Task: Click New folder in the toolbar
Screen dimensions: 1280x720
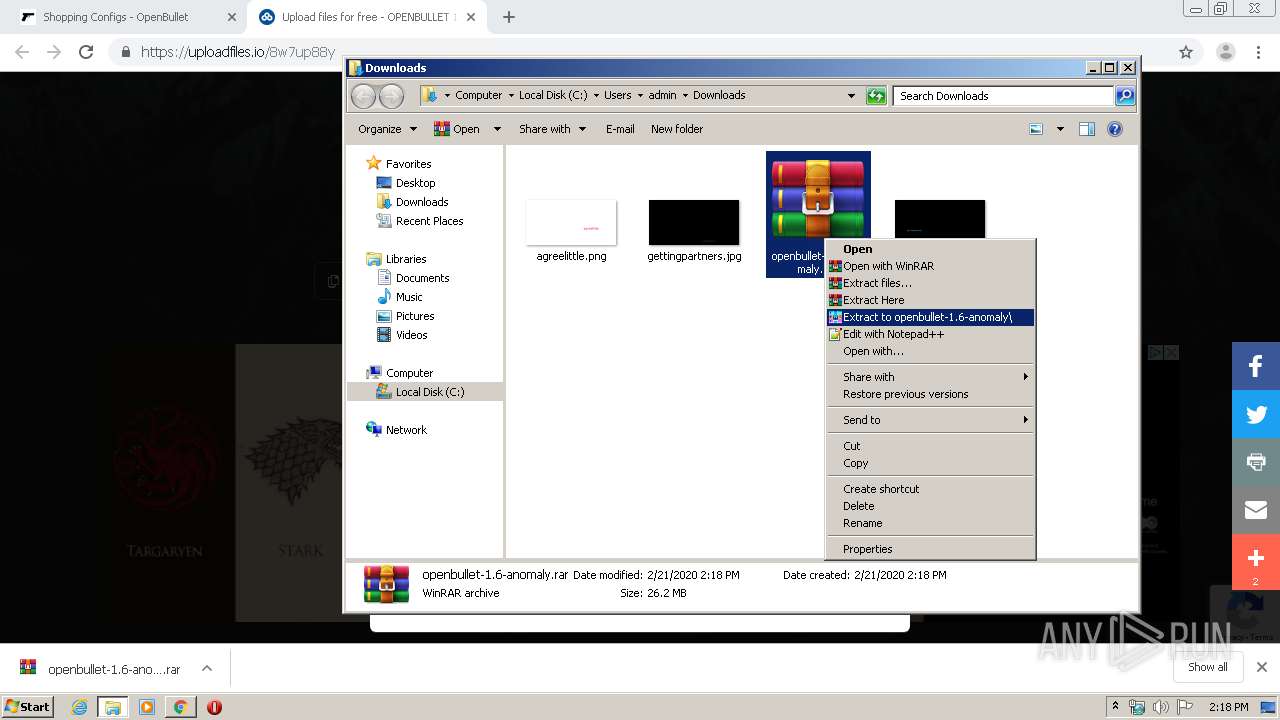Action: 677,129
